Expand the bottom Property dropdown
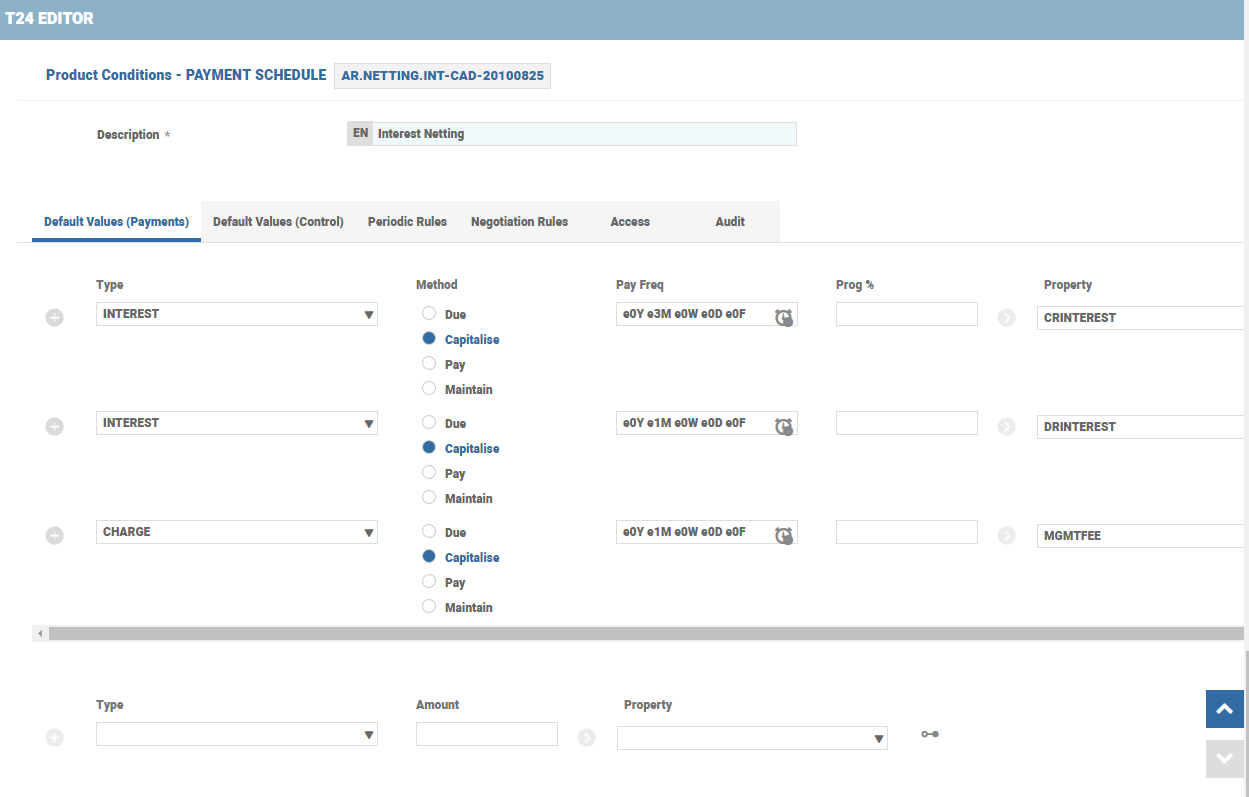Viewport: 1249px width, 797px height. pos(752,738)
